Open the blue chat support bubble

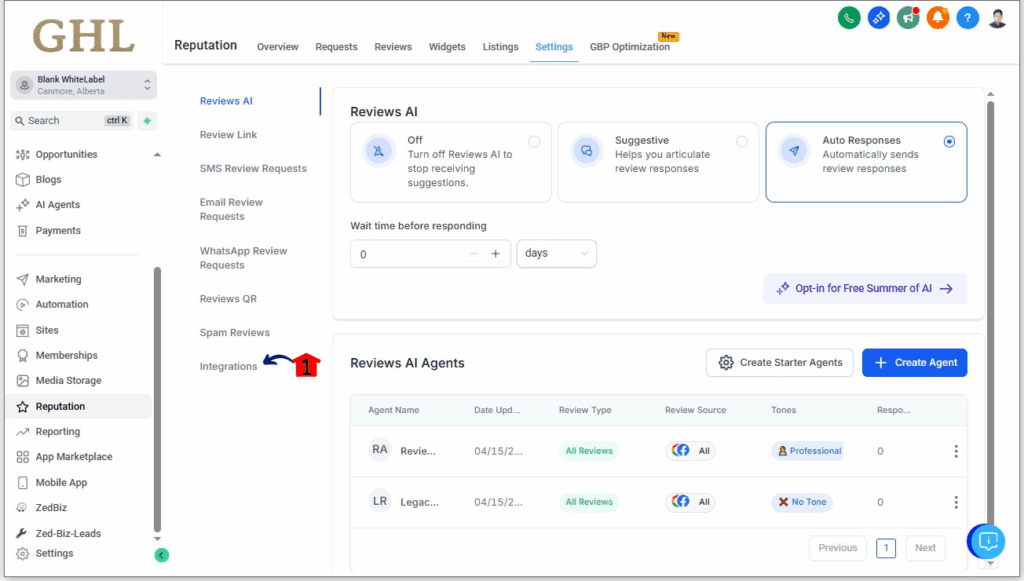click(x=987, y=541)
